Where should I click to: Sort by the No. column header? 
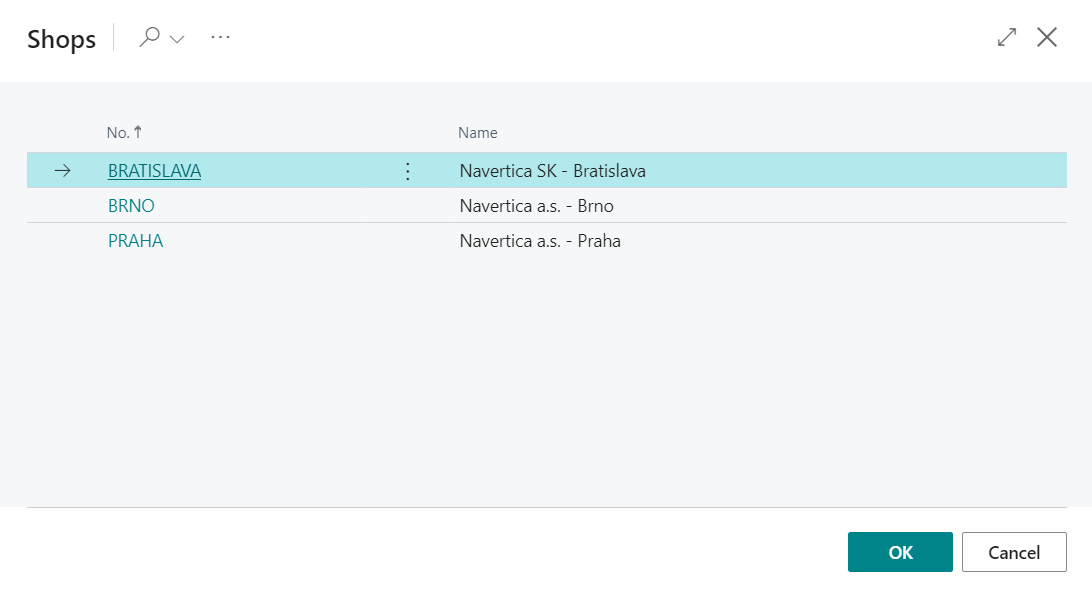[124, 132]
